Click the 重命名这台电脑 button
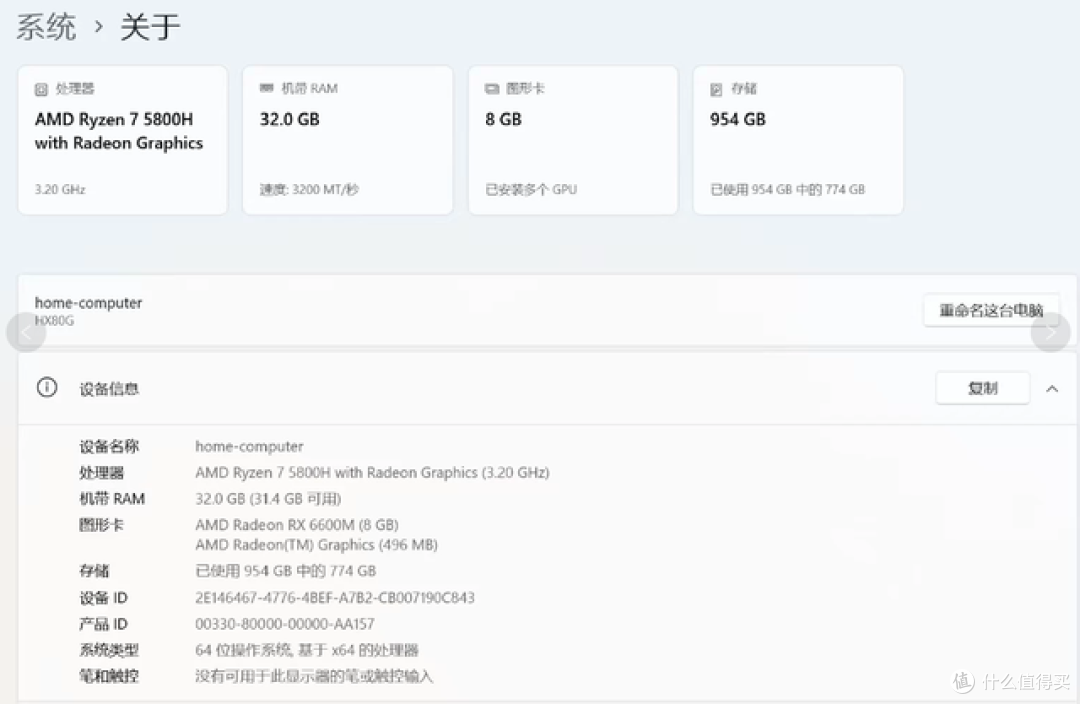This screenshot has width=1080, height=704. [991, 310]
